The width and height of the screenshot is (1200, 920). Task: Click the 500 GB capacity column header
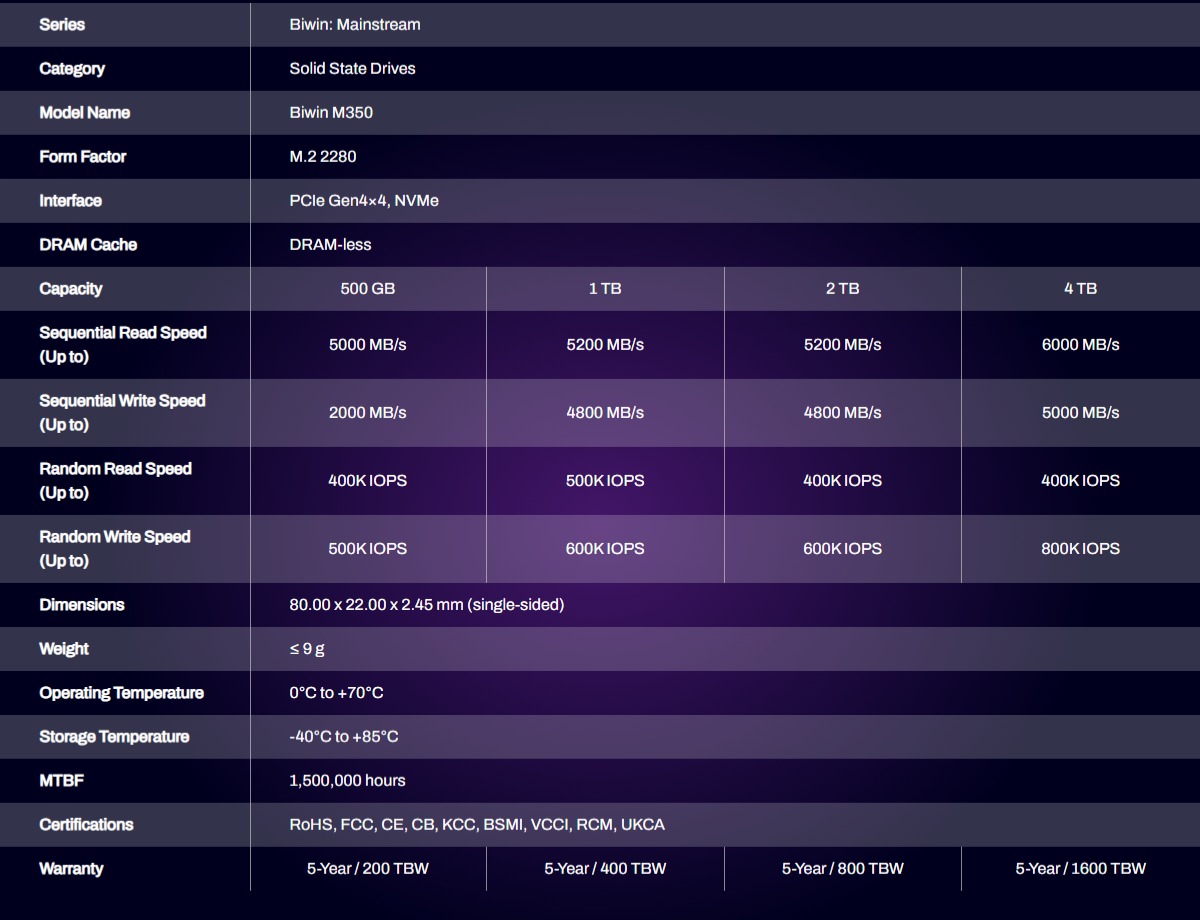pos(368,289)
